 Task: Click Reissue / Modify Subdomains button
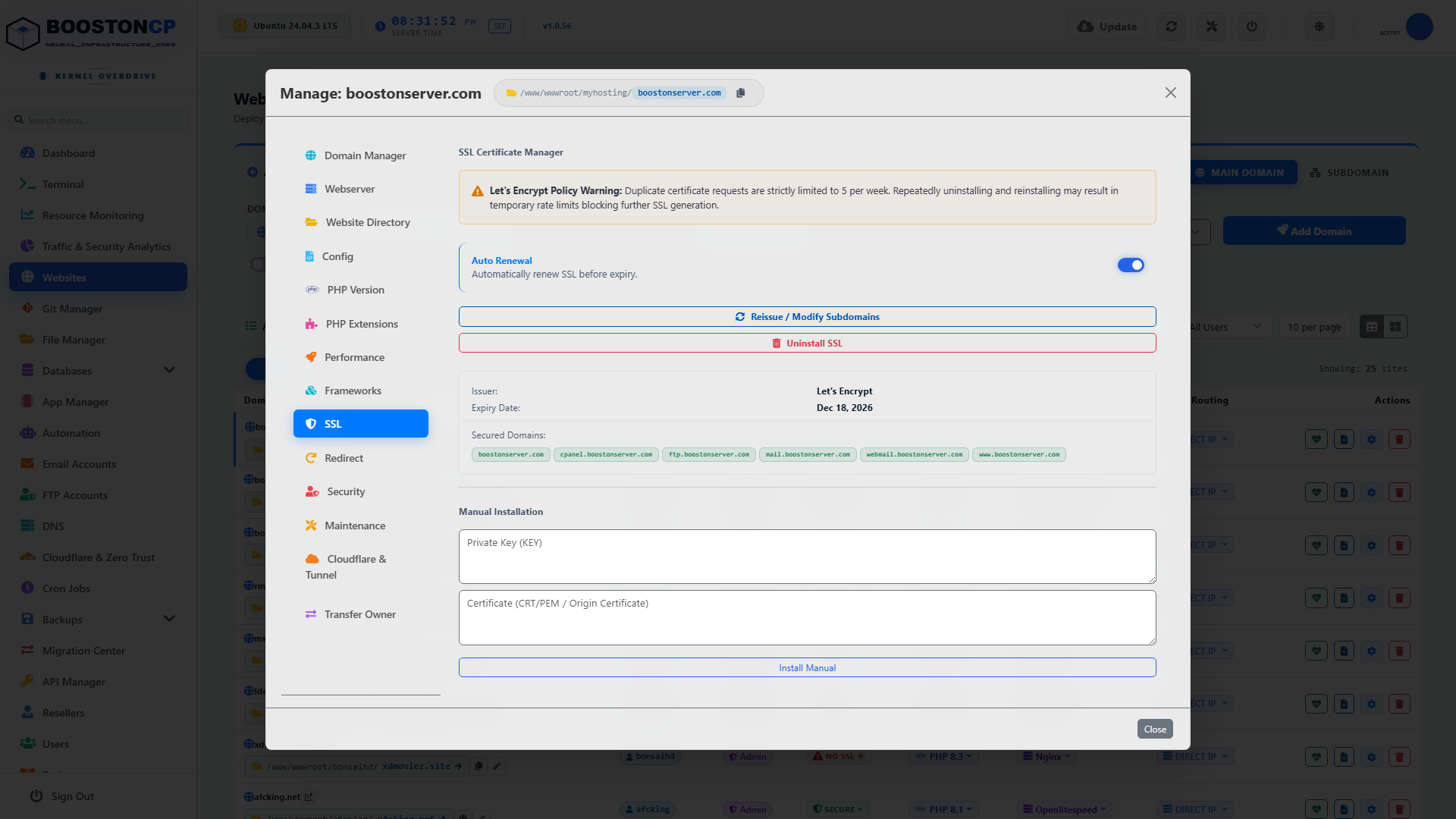[807, 317]
